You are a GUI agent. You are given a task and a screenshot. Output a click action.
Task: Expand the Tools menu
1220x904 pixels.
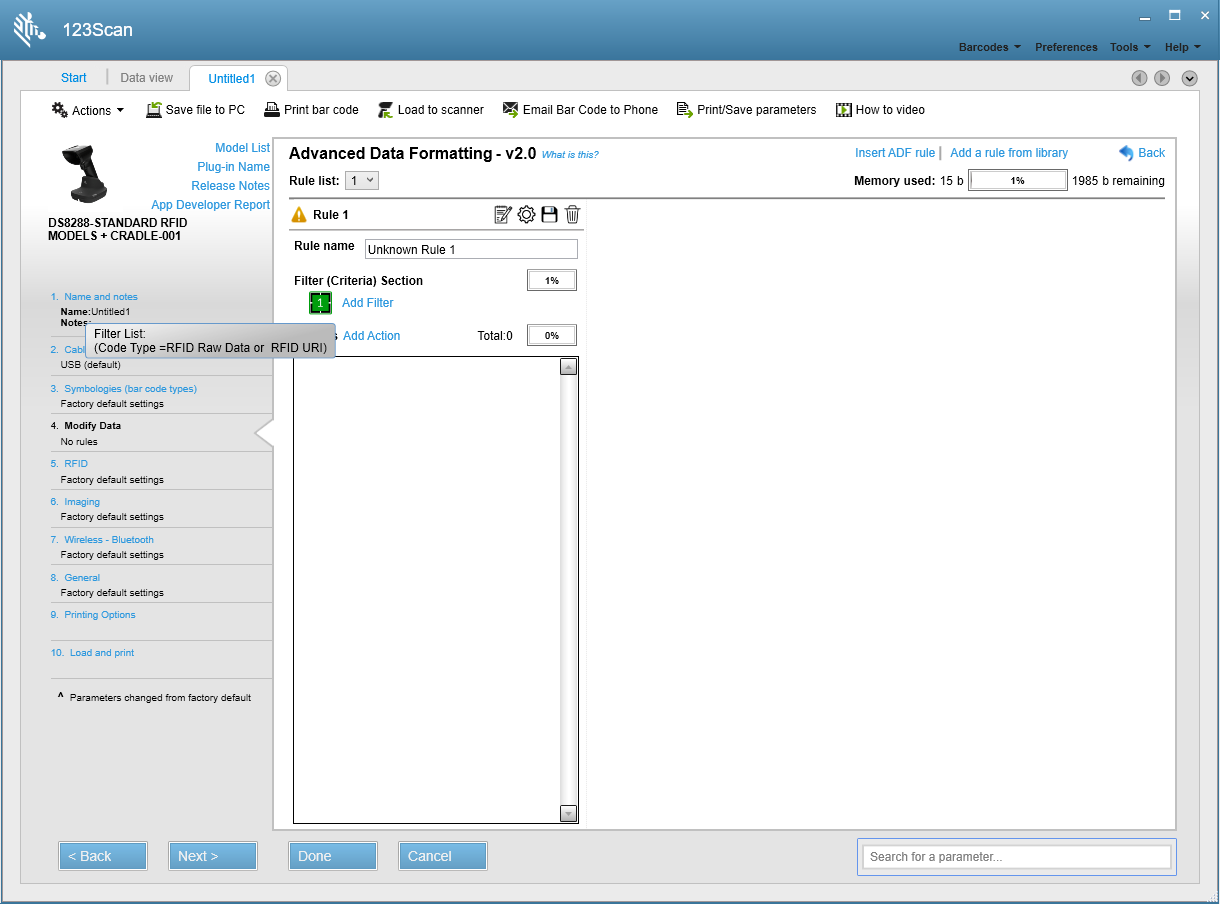tap(1130, 47)
